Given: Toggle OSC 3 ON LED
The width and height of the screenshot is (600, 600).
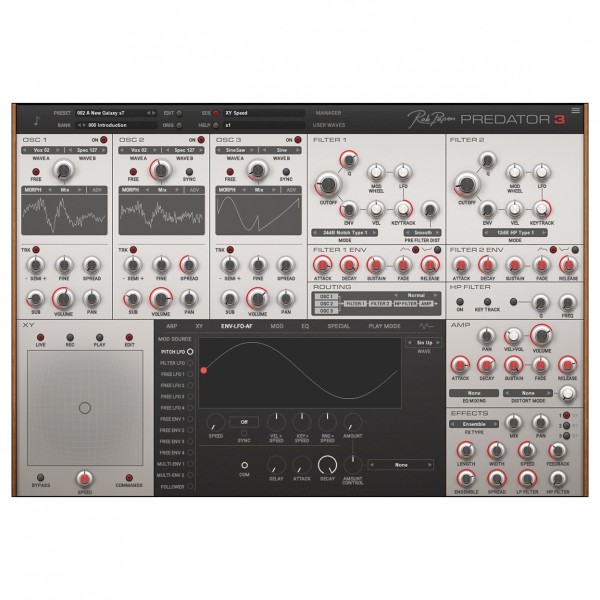Looking at the screenshot, I should pos(298,140).
